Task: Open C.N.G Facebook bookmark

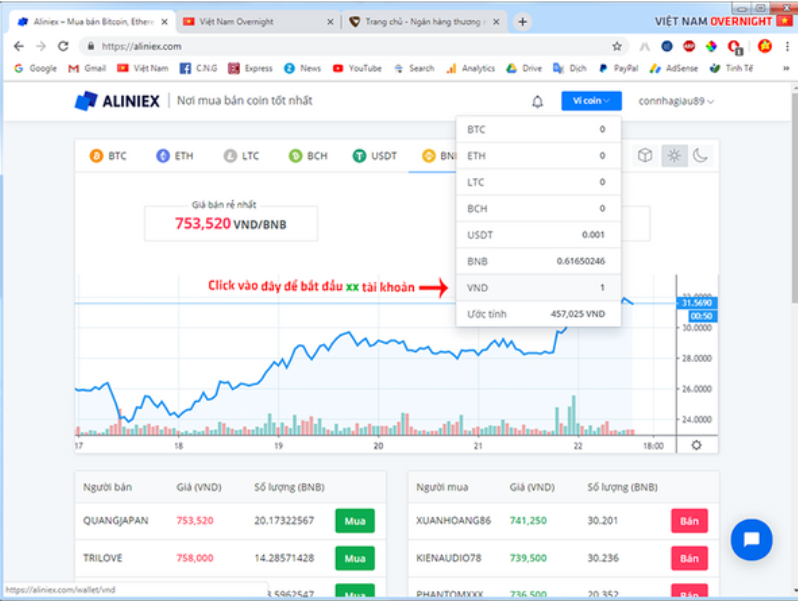Action: 198,68
